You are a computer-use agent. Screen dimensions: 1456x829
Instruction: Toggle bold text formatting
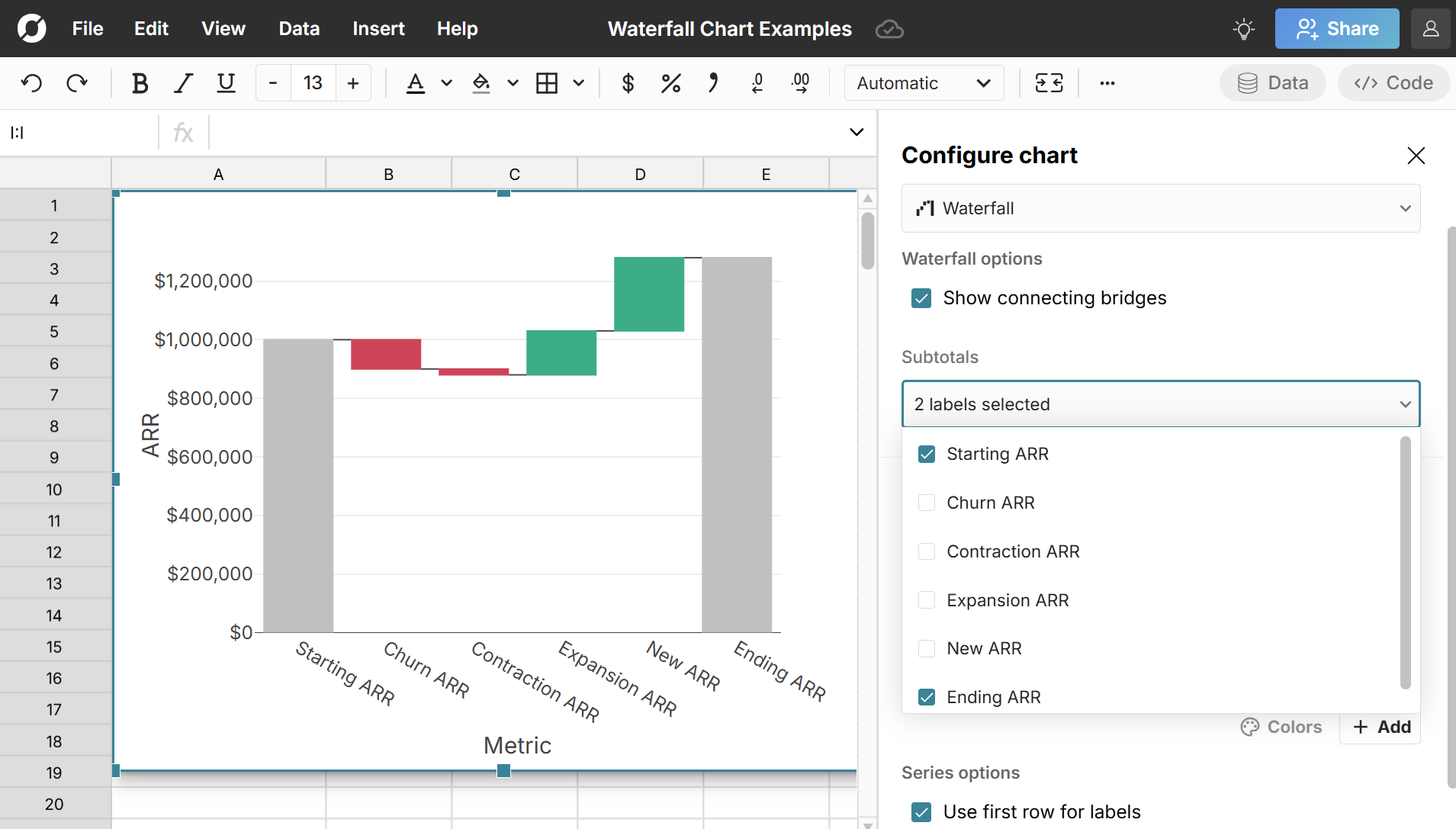[x=140, y=83]
